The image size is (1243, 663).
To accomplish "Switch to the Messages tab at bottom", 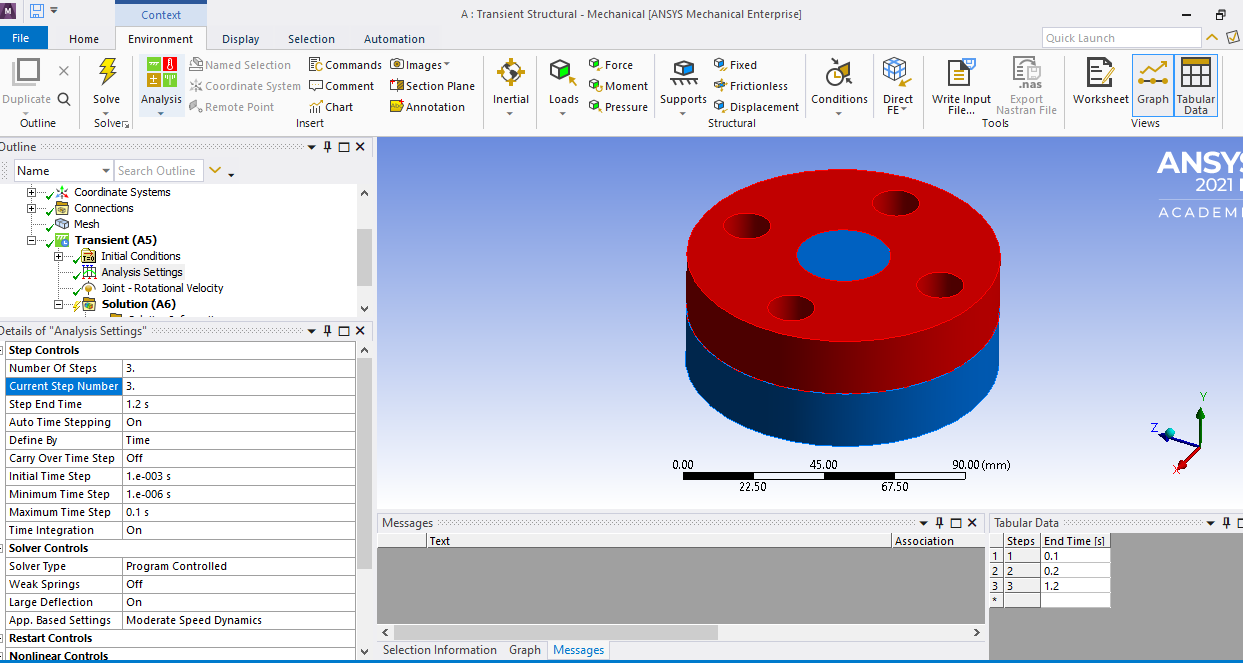I will 578,650.
